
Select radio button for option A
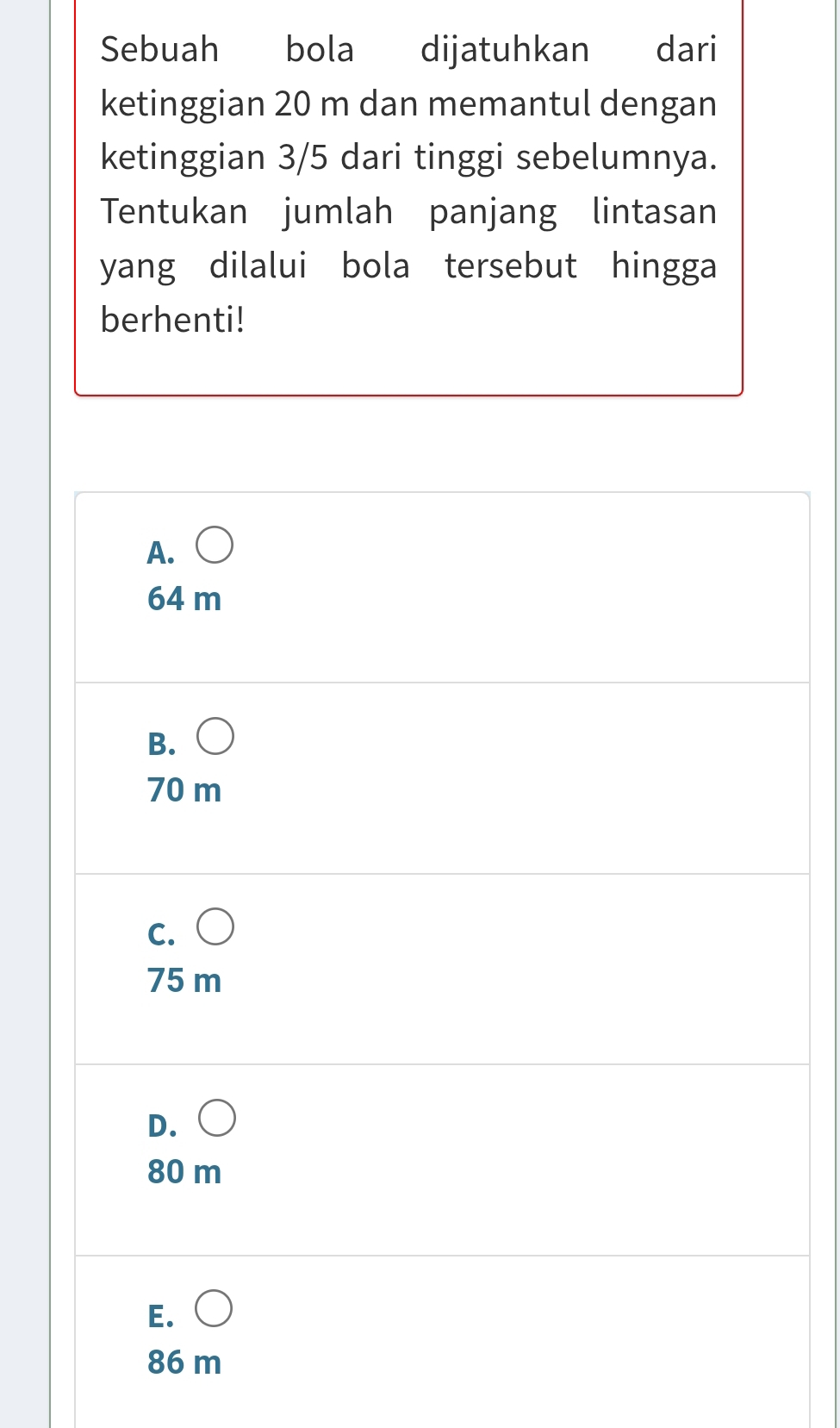pos(215,545)
